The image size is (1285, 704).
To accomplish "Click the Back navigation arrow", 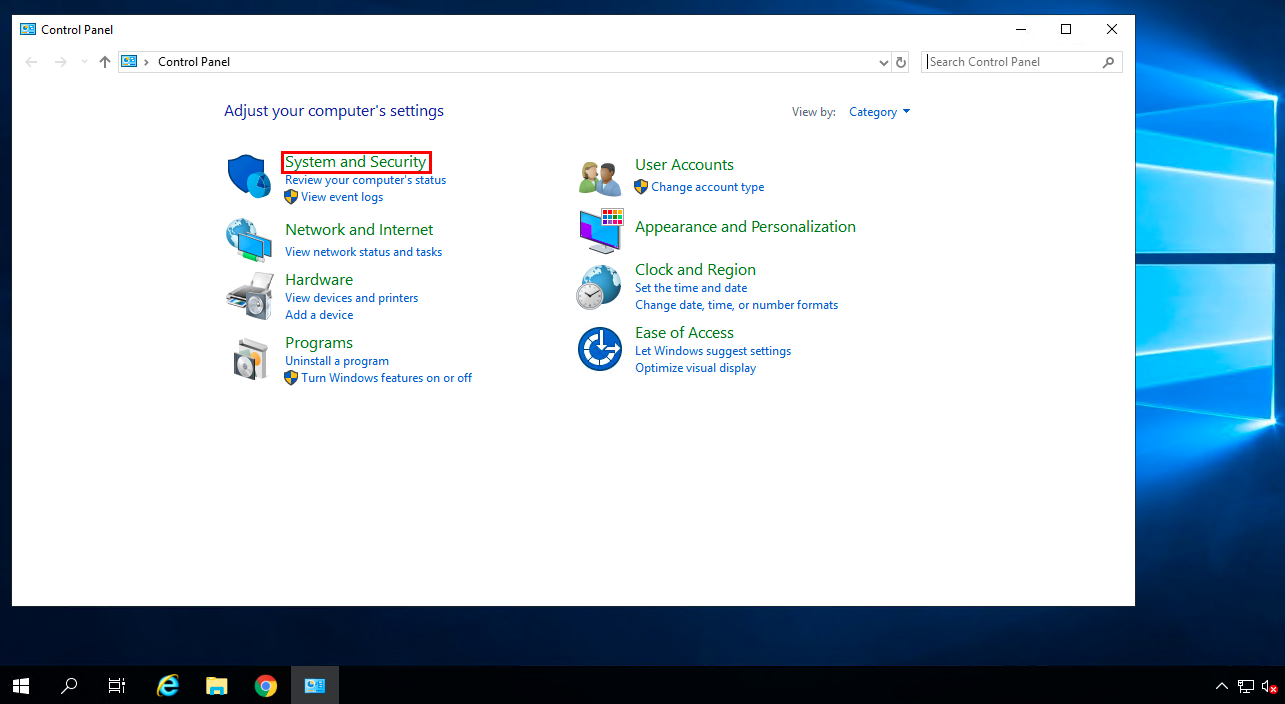I will (x=31, y=62).
